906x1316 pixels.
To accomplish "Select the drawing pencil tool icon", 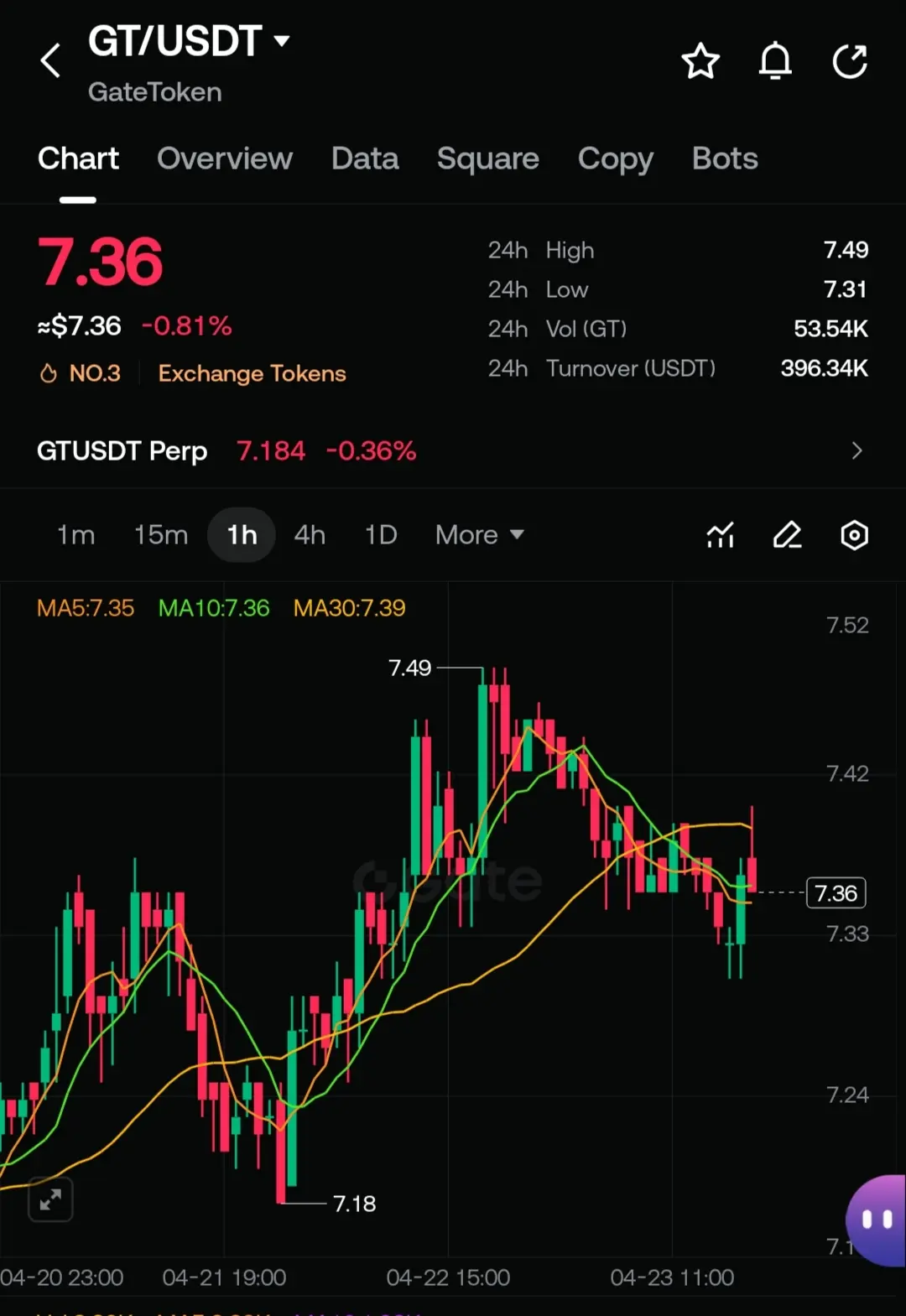I will pos(787,535).
